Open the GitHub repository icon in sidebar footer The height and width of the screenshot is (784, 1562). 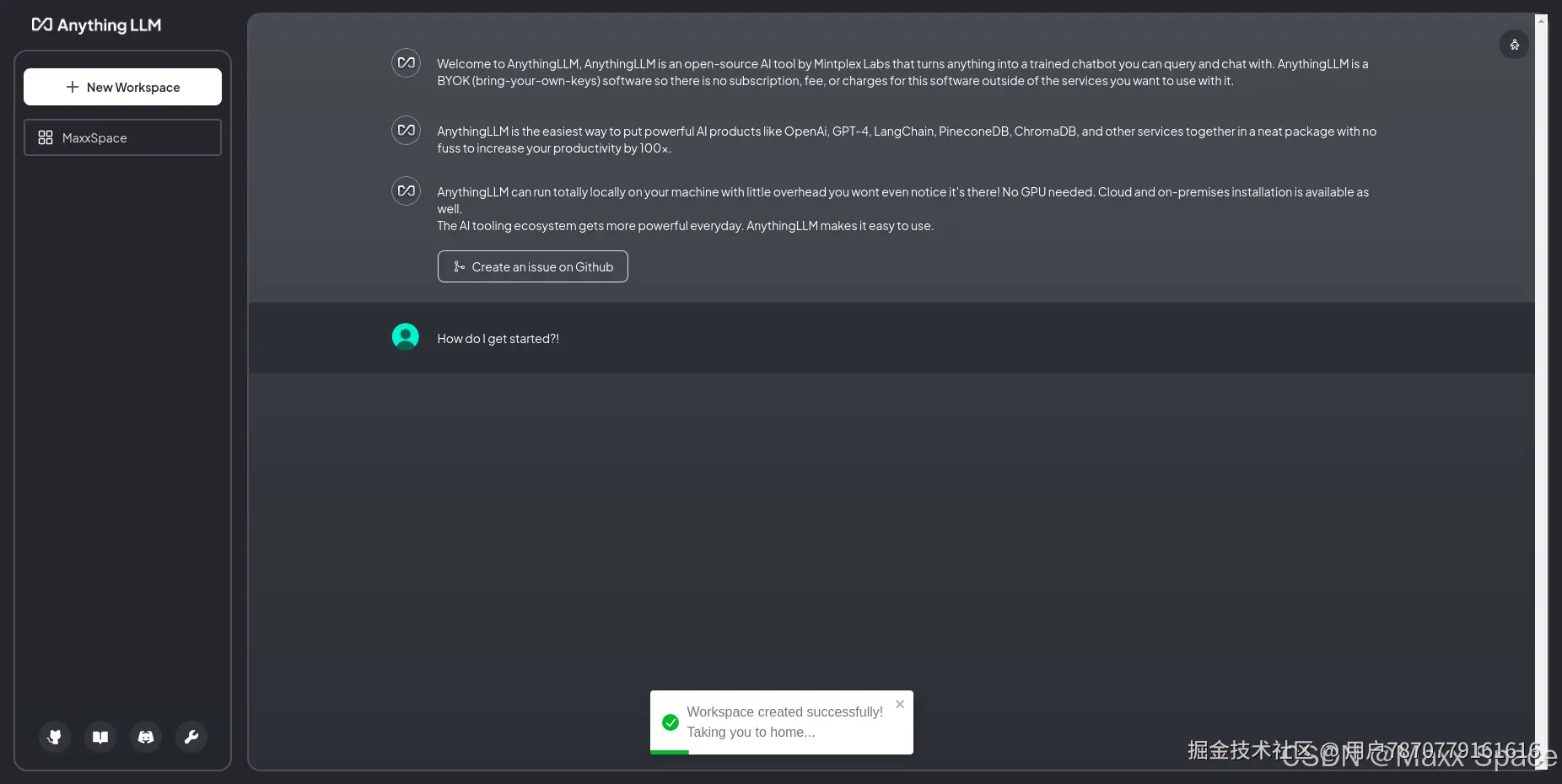(55, 737)
